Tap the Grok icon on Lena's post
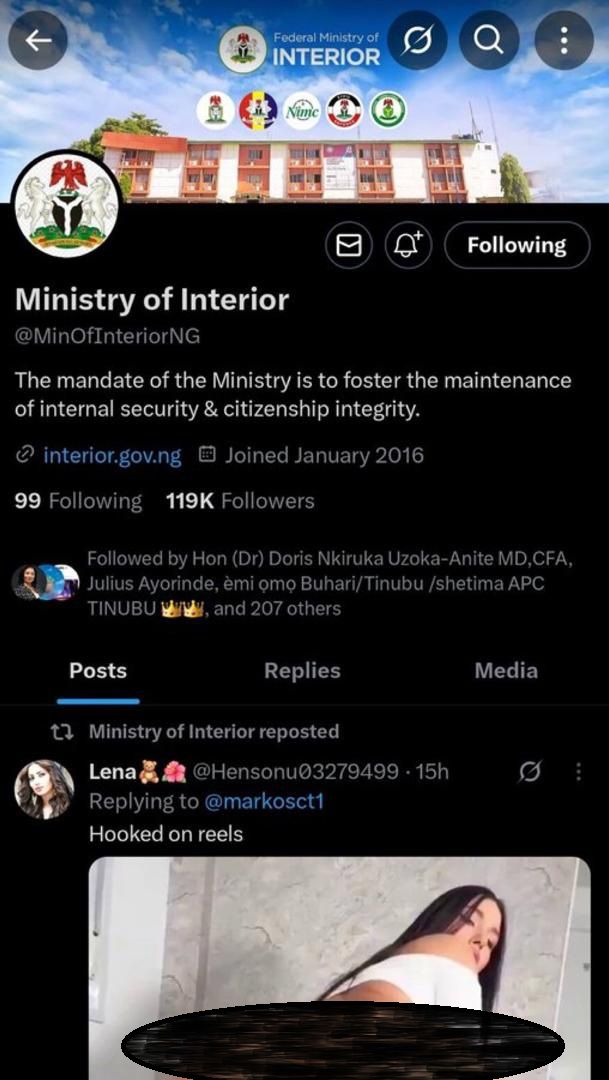The height and width of the screenshot is (1080, 609). point(531,772)
